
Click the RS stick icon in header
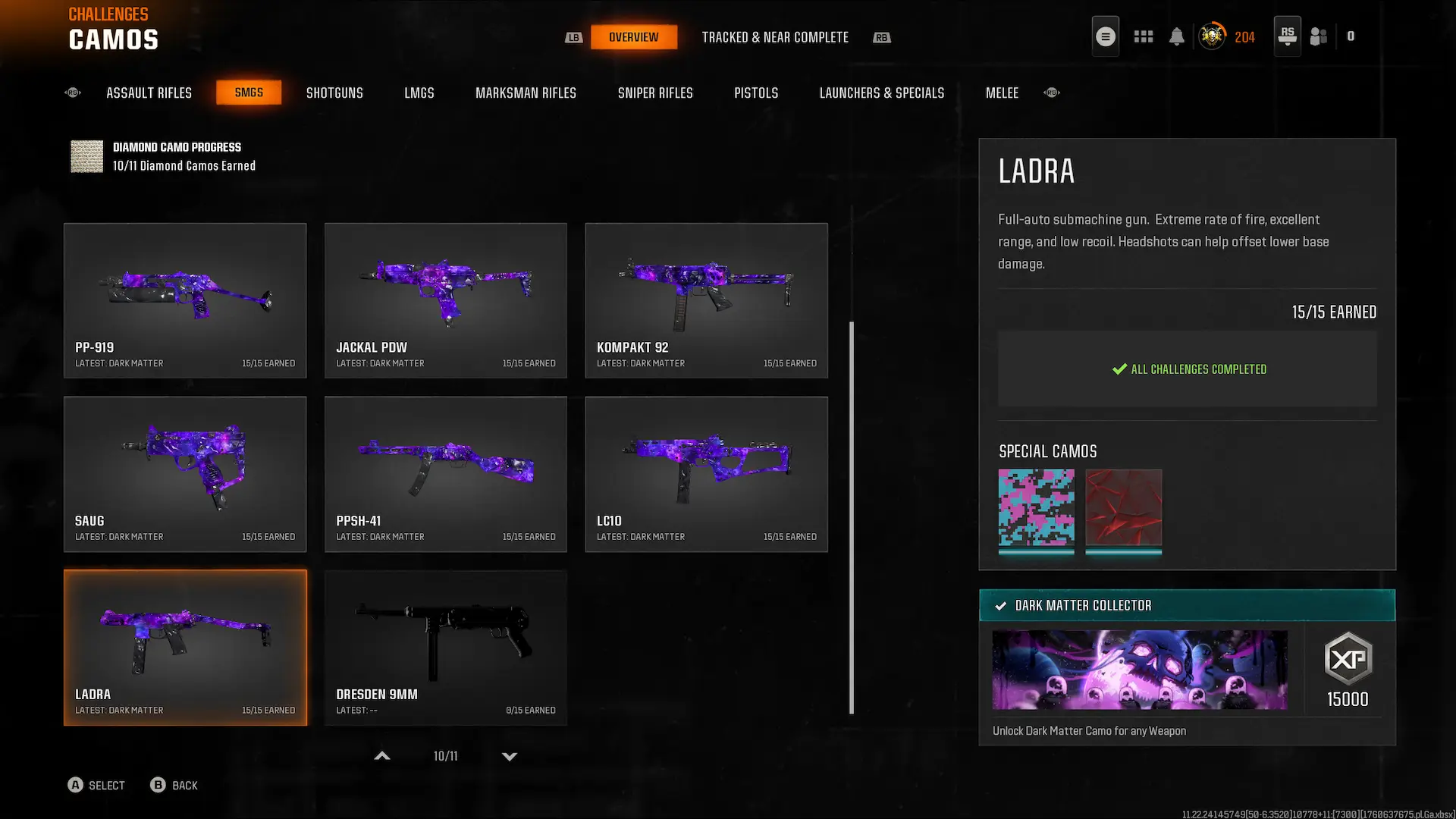click(x=1287, y=36)
